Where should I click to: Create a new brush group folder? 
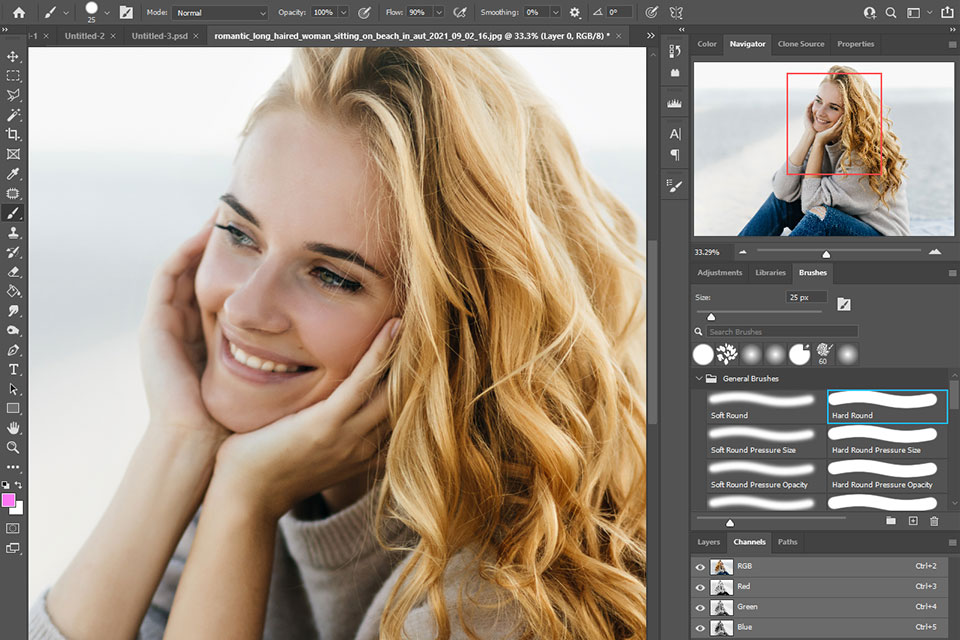pyautogui.click(x=891, y=521)
